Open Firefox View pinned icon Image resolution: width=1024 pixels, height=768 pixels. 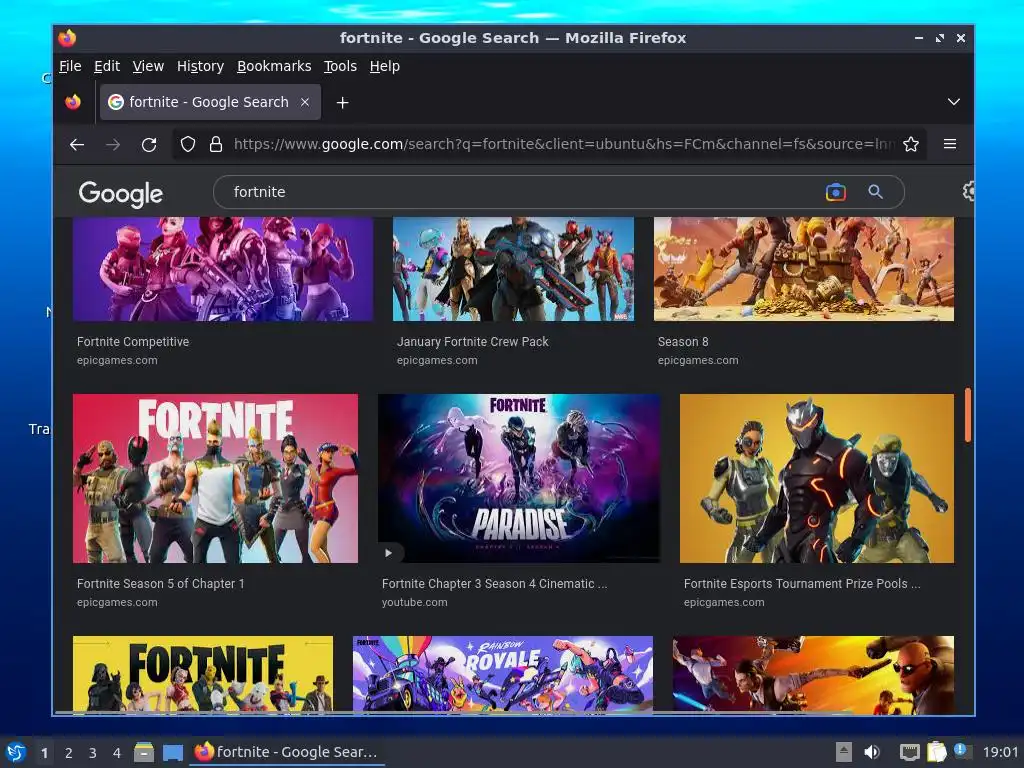click(x=73, y=102)
